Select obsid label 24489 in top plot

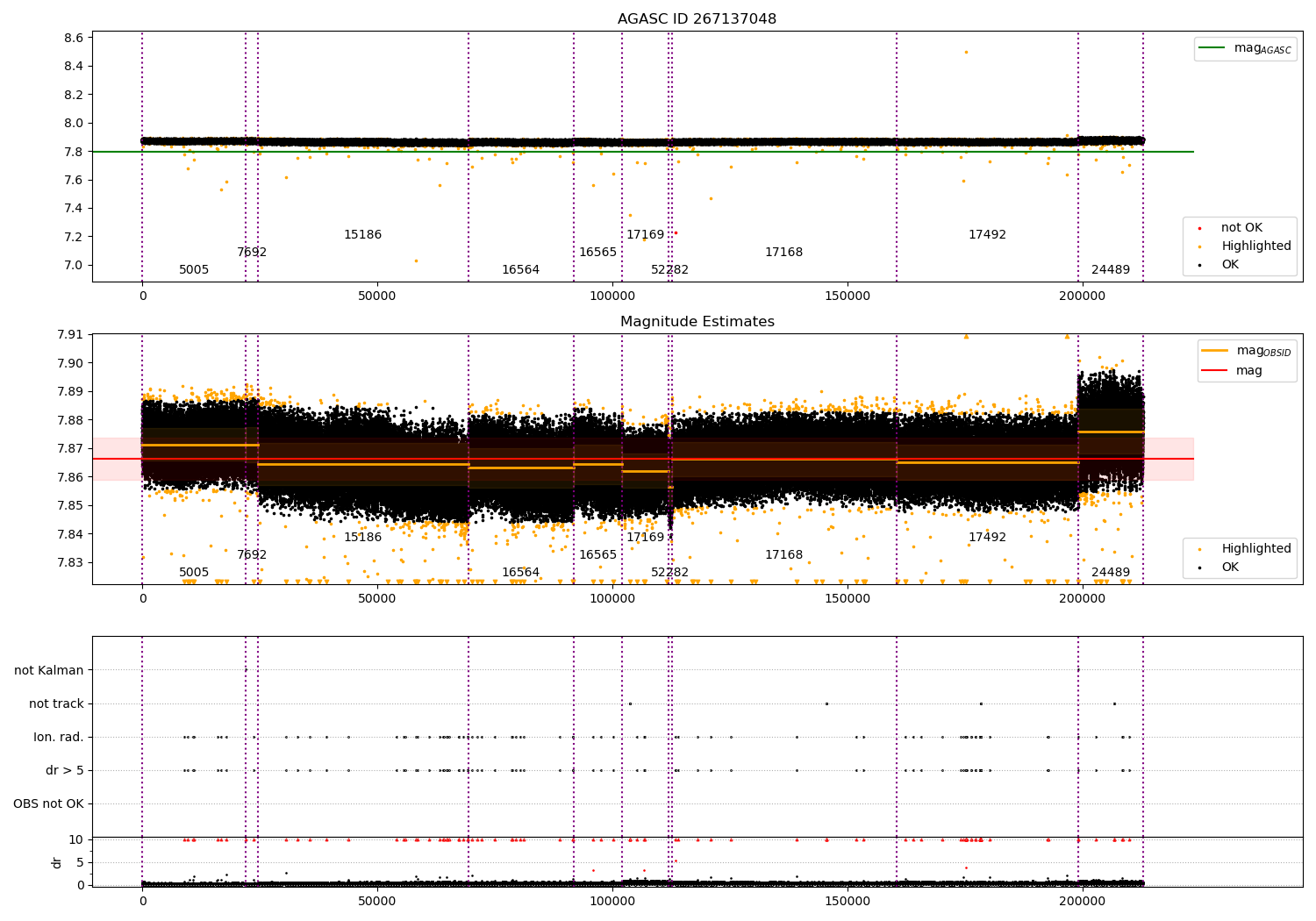pyautogui.click(x=1111, y=270)
